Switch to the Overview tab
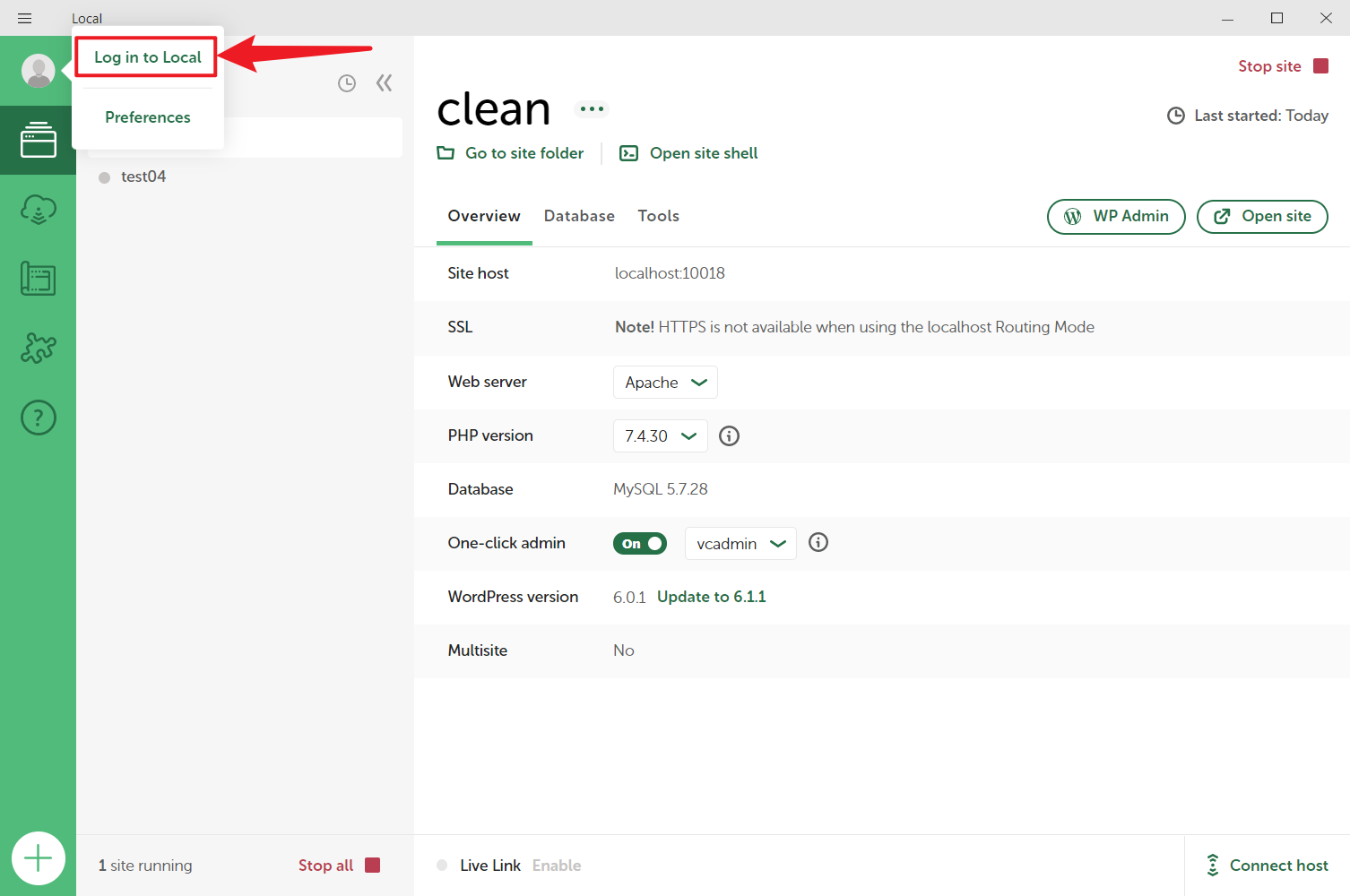1350x896 pixels. pyautogui.click(x=484, y=216)
